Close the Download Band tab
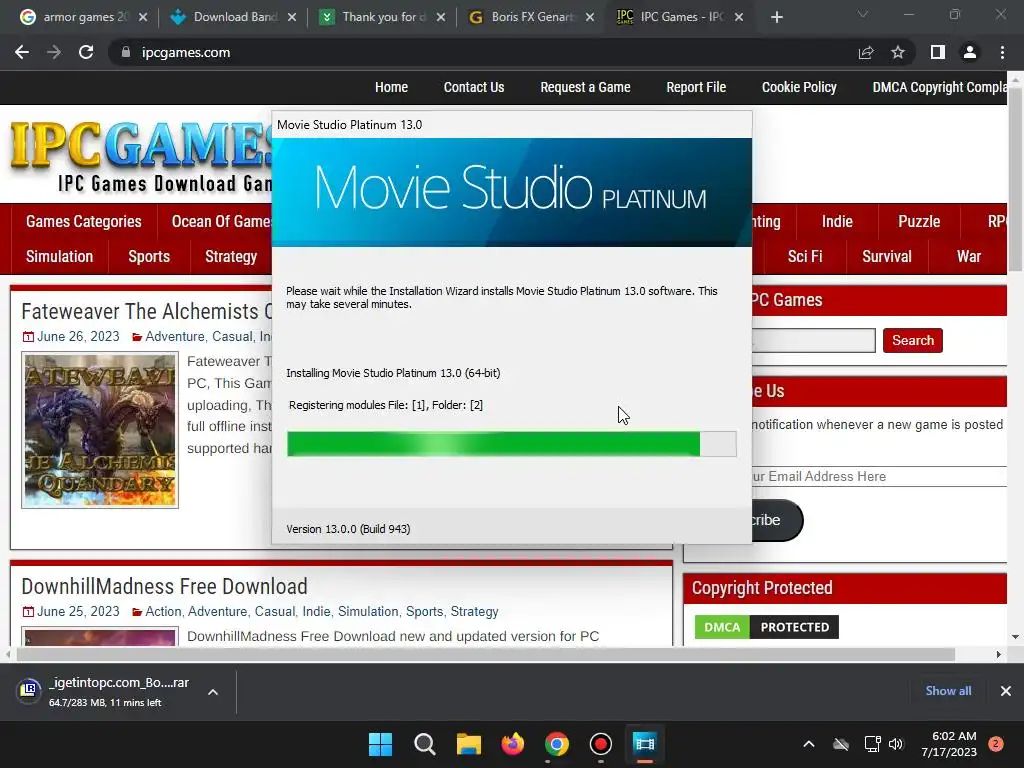 point(292,17)
